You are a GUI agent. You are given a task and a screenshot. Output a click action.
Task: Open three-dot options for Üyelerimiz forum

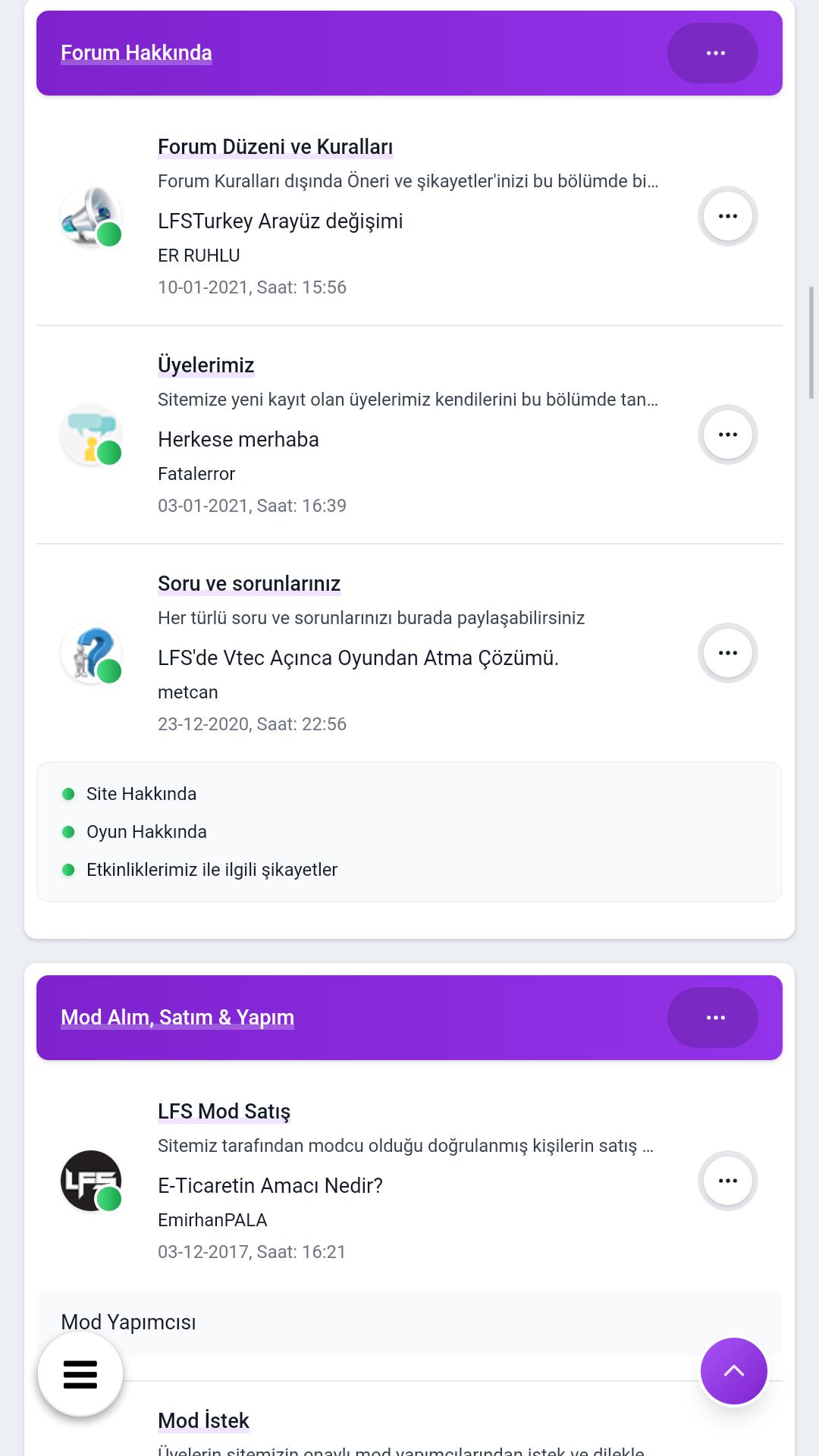coord(728,435)
